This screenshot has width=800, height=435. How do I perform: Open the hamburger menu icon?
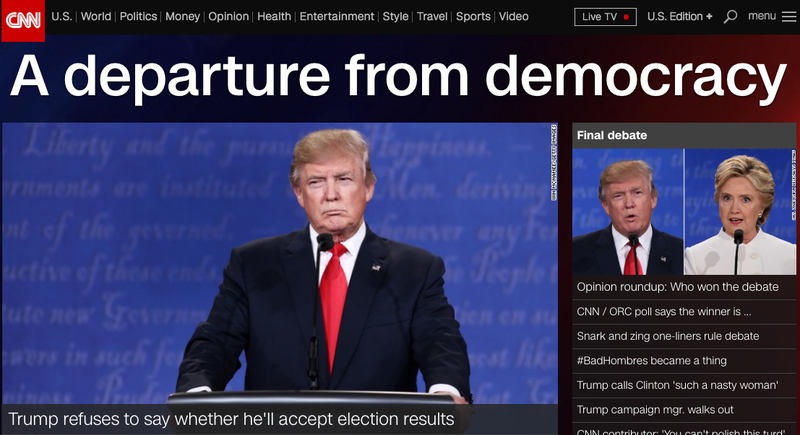[789, 17]
